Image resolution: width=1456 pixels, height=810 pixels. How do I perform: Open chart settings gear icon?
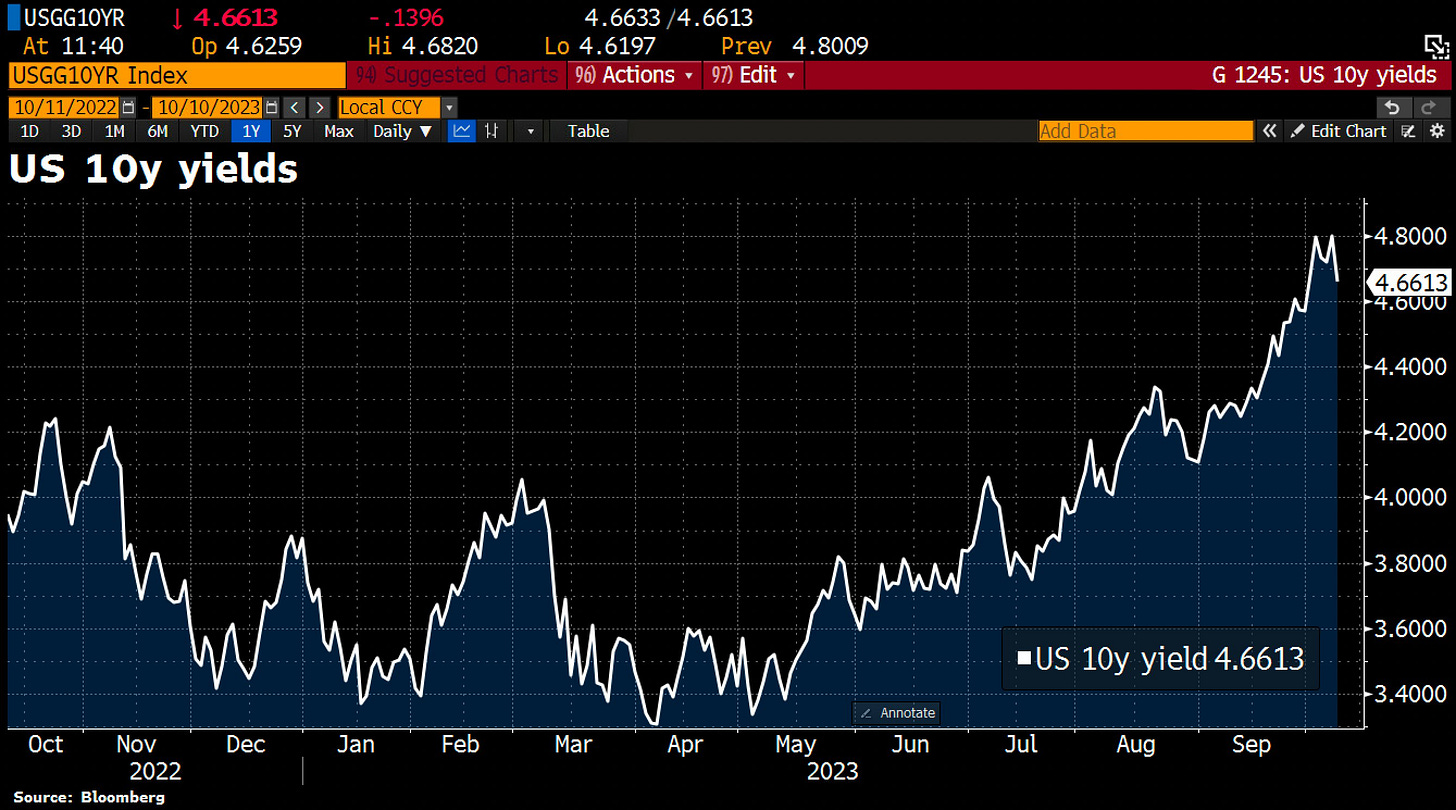1437,131
